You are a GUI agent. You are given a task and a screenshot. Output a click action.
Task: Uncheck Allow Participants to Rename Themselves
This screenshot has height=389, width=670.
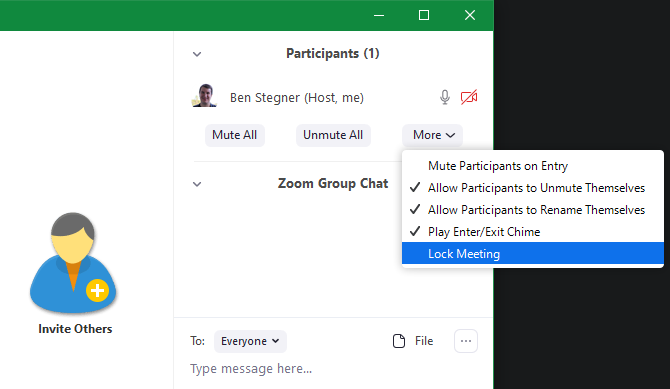532,210
